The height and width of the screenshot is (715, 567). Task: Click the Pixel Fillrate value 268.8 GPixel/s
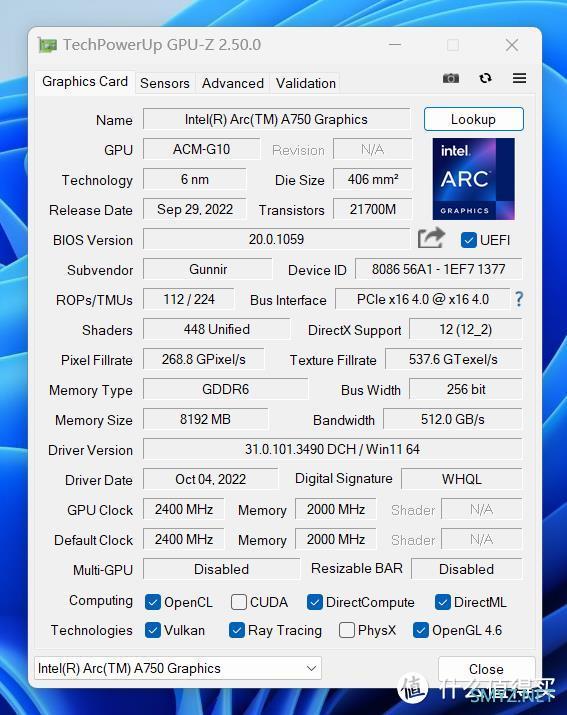[x=204, y=359]
